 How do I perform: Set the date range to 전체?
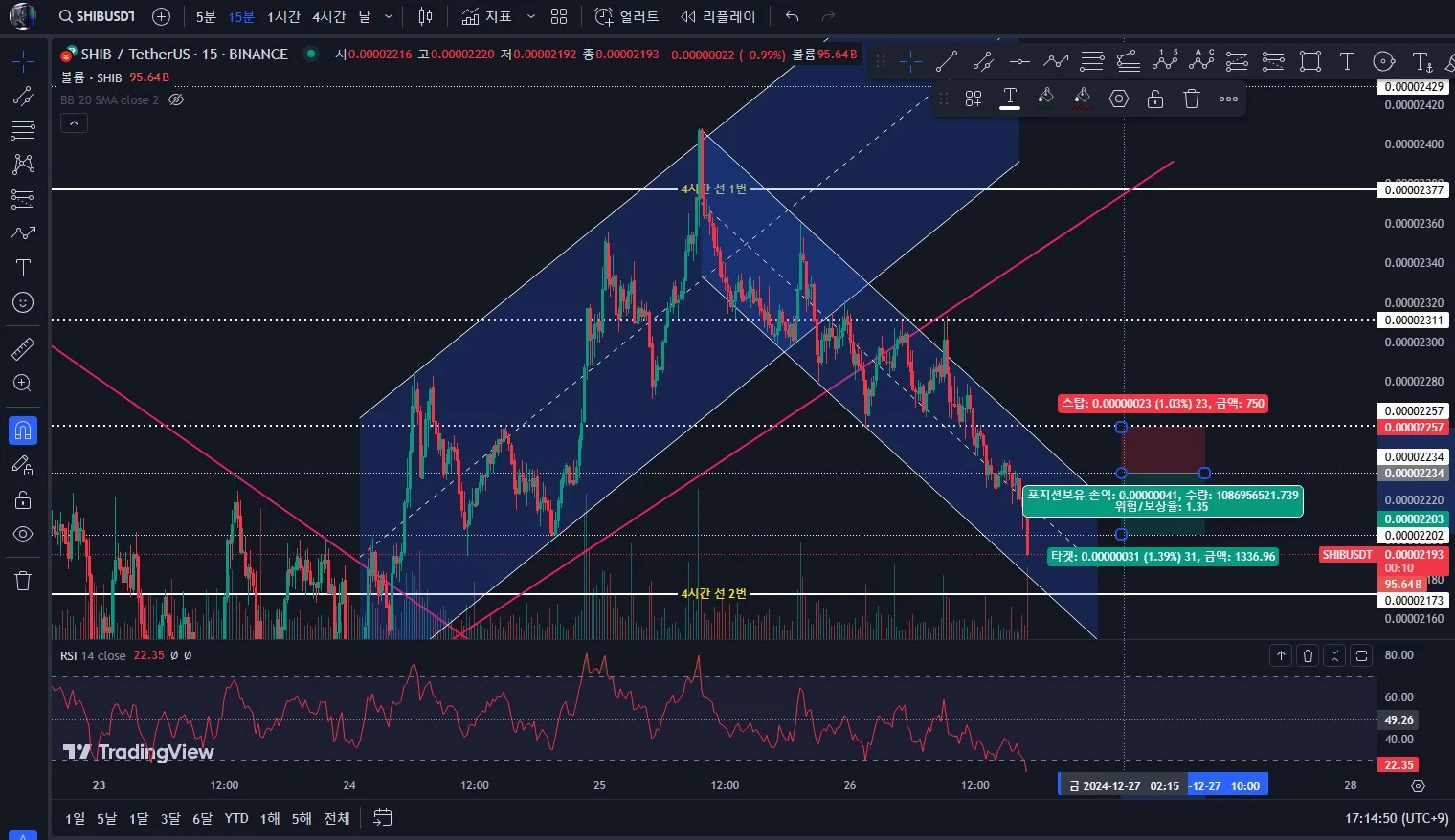(337, 818)
